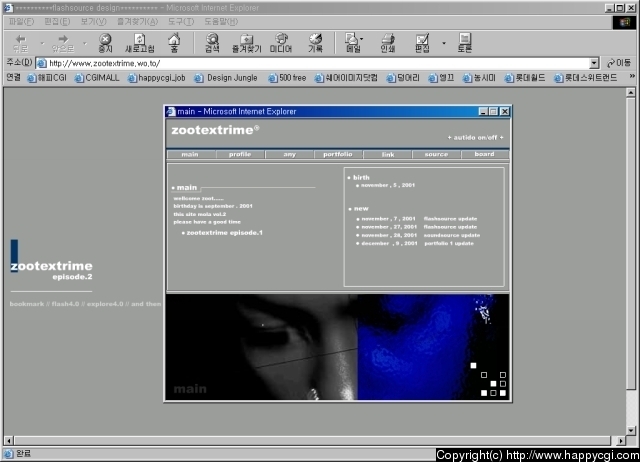The height and width of the screenshot is (462, 640).
Task: Open the 파일(F) menu
Action: [x=22, y=22]
